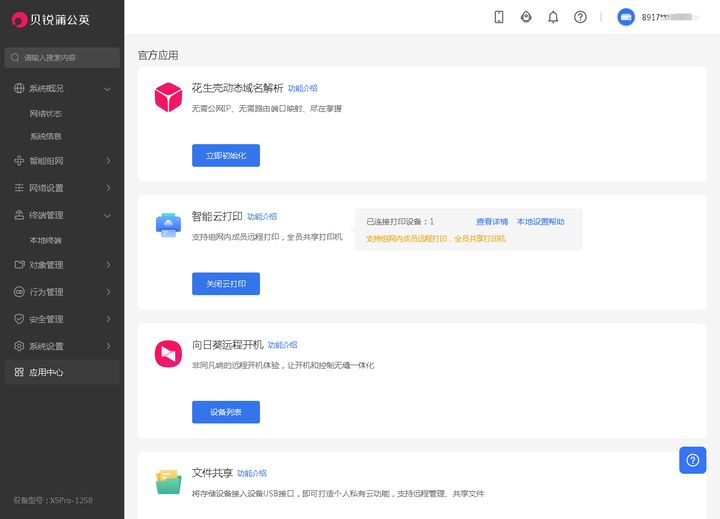Image resolution: width=720 pixels, height=519 pixels.
Task: Open the 查看详情 link for printers
Action: pos(491,222)
